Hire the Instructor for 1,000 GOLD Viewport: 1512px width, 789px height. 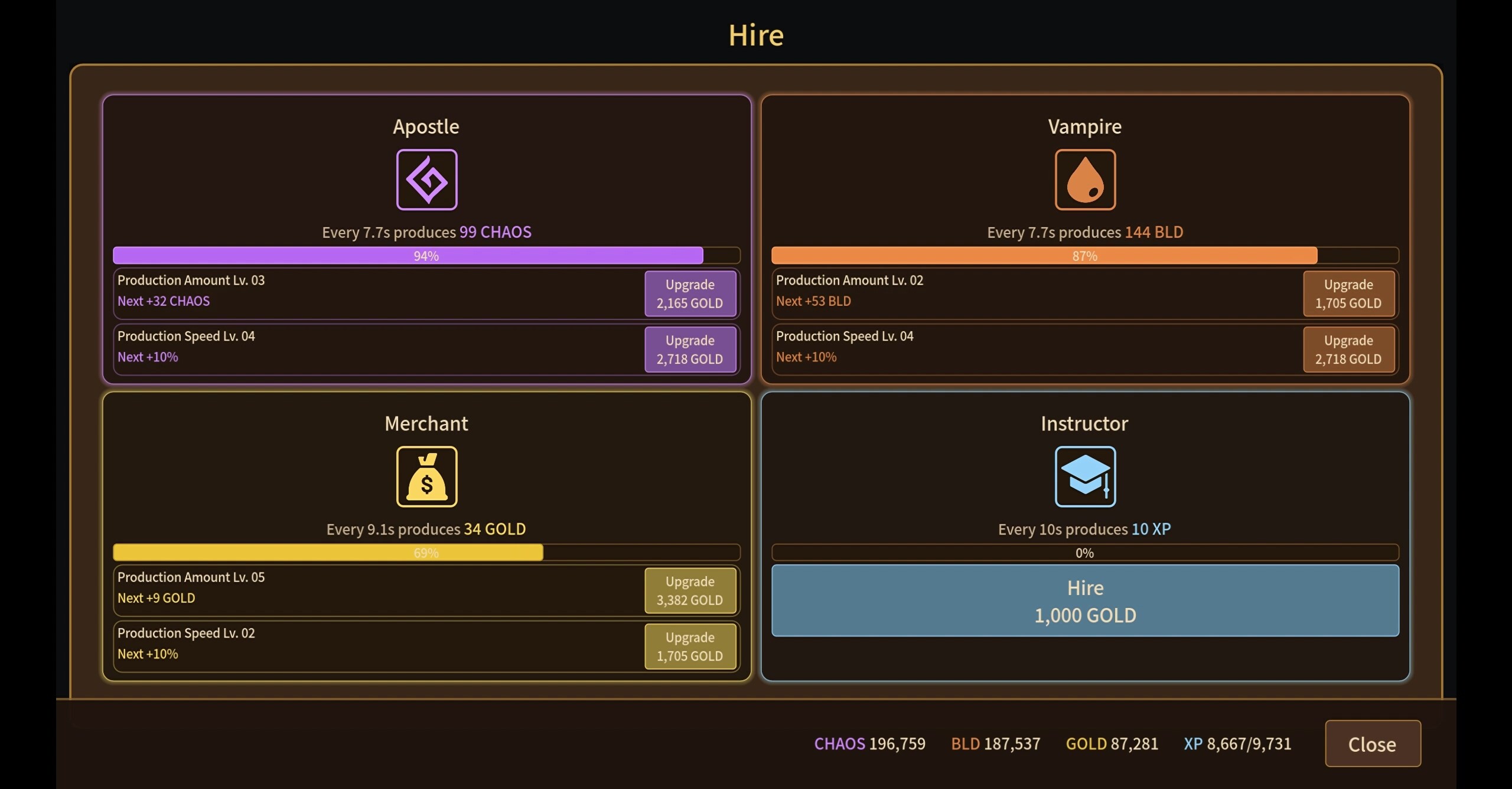click(x=1085, y=601)
